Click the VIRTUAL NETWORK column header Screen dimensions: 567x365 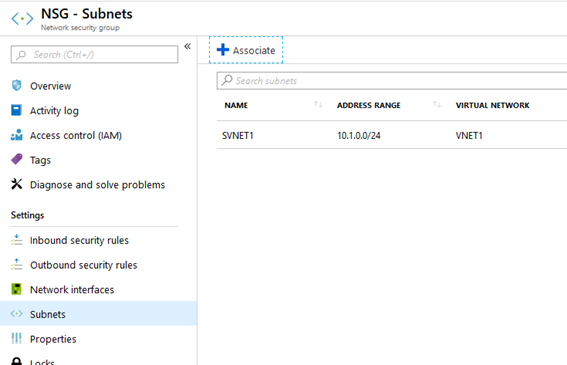493,105
